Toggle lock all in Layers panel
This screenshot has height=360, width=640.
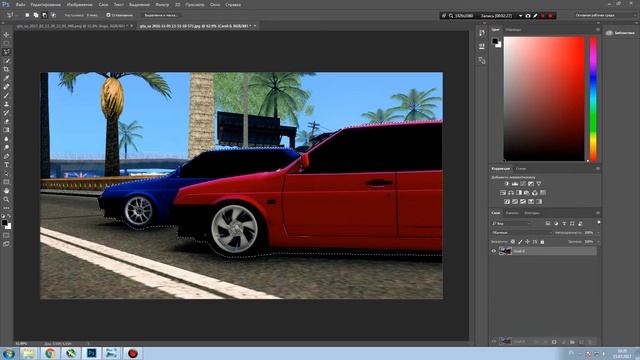[542, 242]
